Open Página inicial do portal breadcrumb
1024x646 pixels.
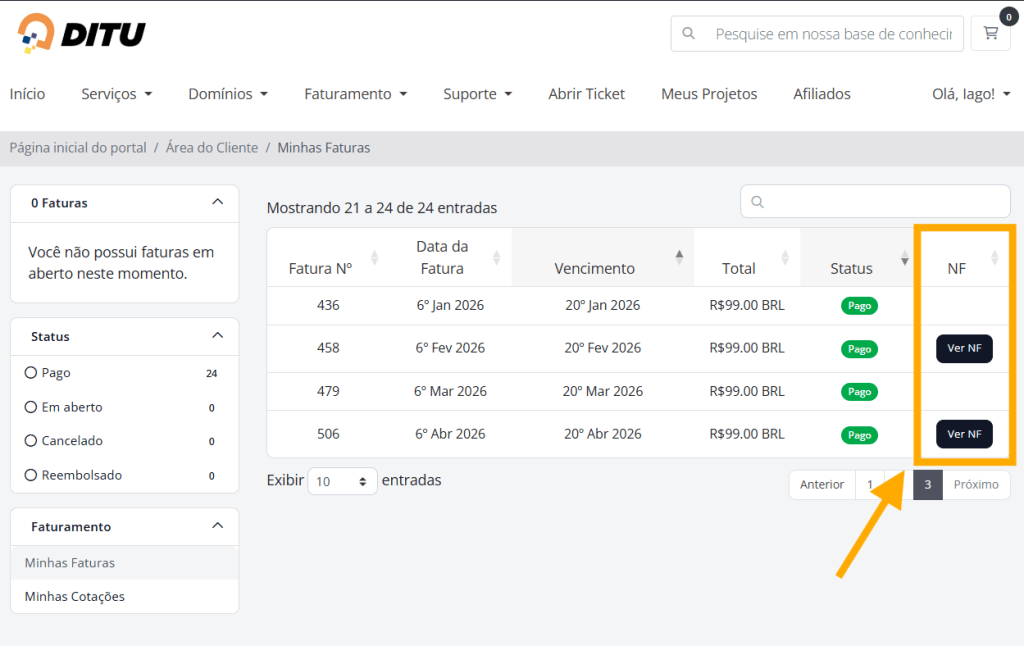[x=78, y=148]
